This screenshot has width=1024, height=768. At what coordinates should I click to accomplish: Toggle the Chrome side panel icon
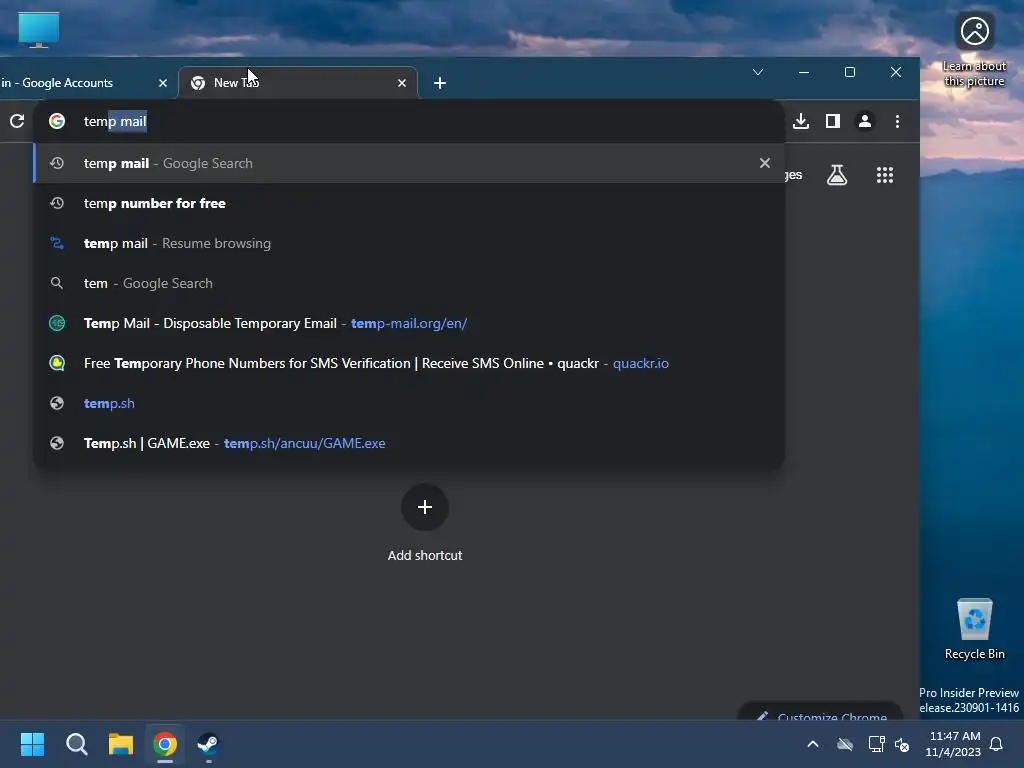(x=833, y=121)
